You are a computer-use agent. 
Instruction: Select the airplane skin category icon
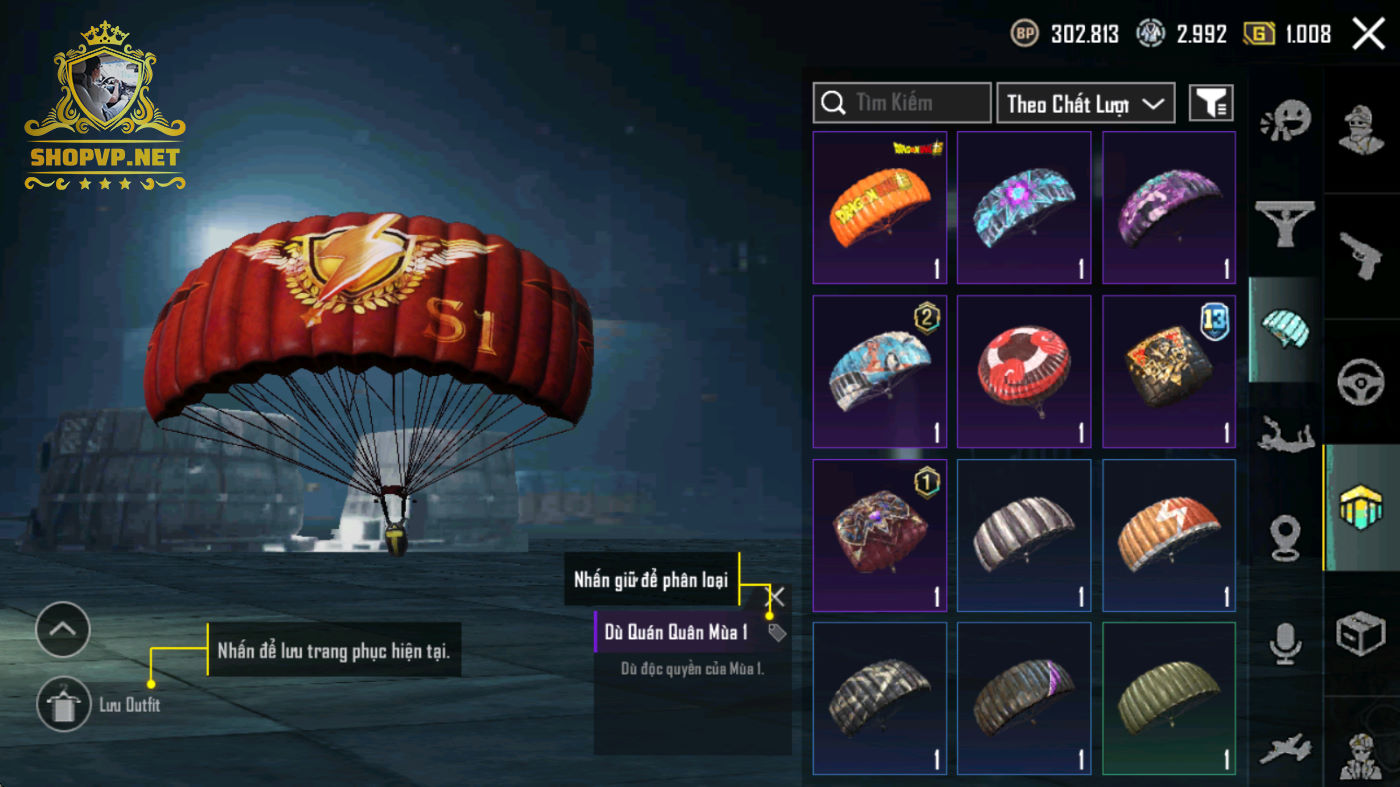(1285, 746)
